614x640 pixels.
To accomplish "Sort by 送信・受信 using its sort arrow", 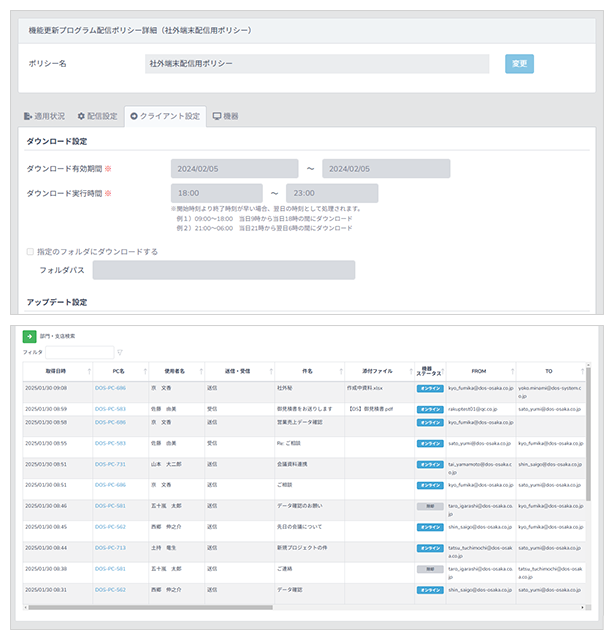I will click(271, 371).
